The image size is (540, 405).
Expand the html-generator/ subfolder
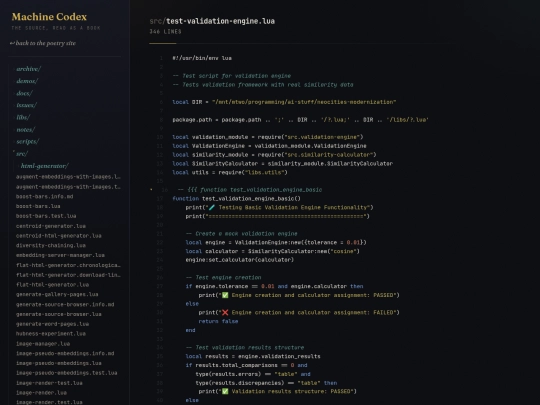[44, 166]
